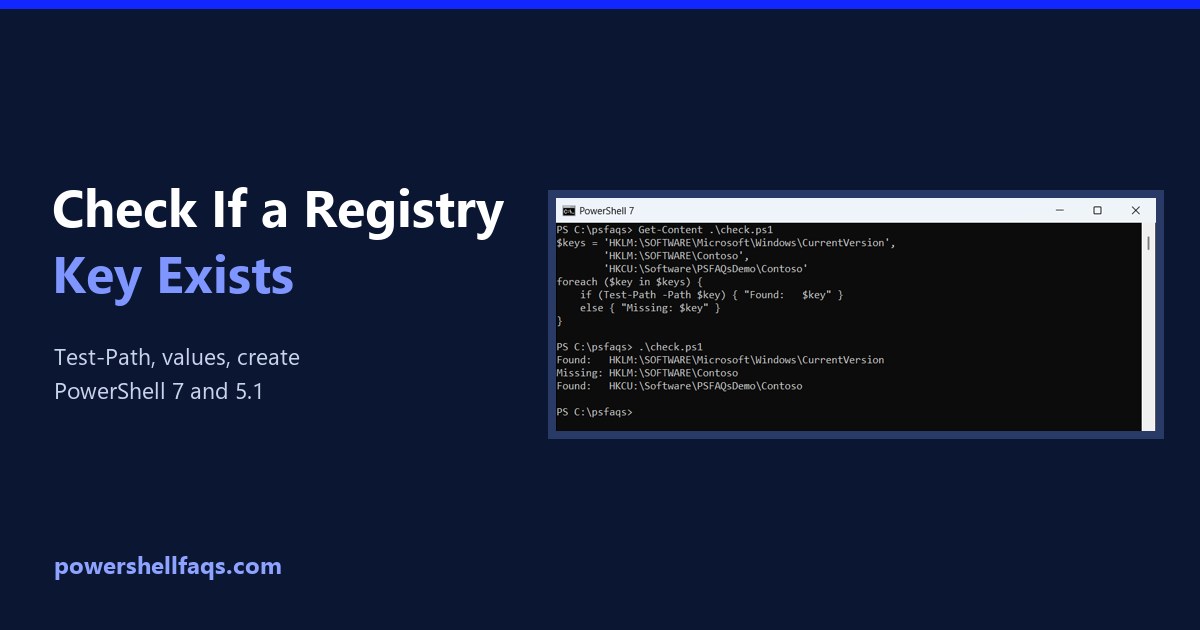Open the powershellfaqs.com link
1200x630 pixels.
pyautogui.click(x=168, y=567)
